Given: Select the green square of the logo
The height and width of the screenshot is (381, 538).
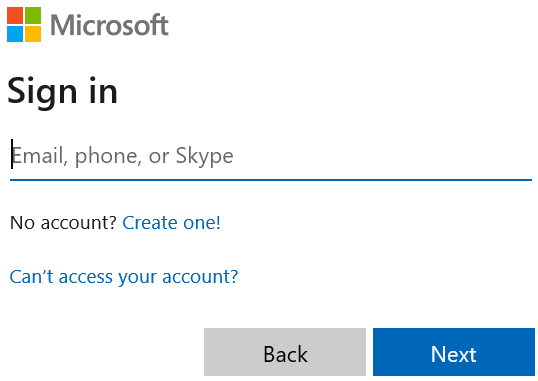Looking at the screenshot, I should coord(33,15).
